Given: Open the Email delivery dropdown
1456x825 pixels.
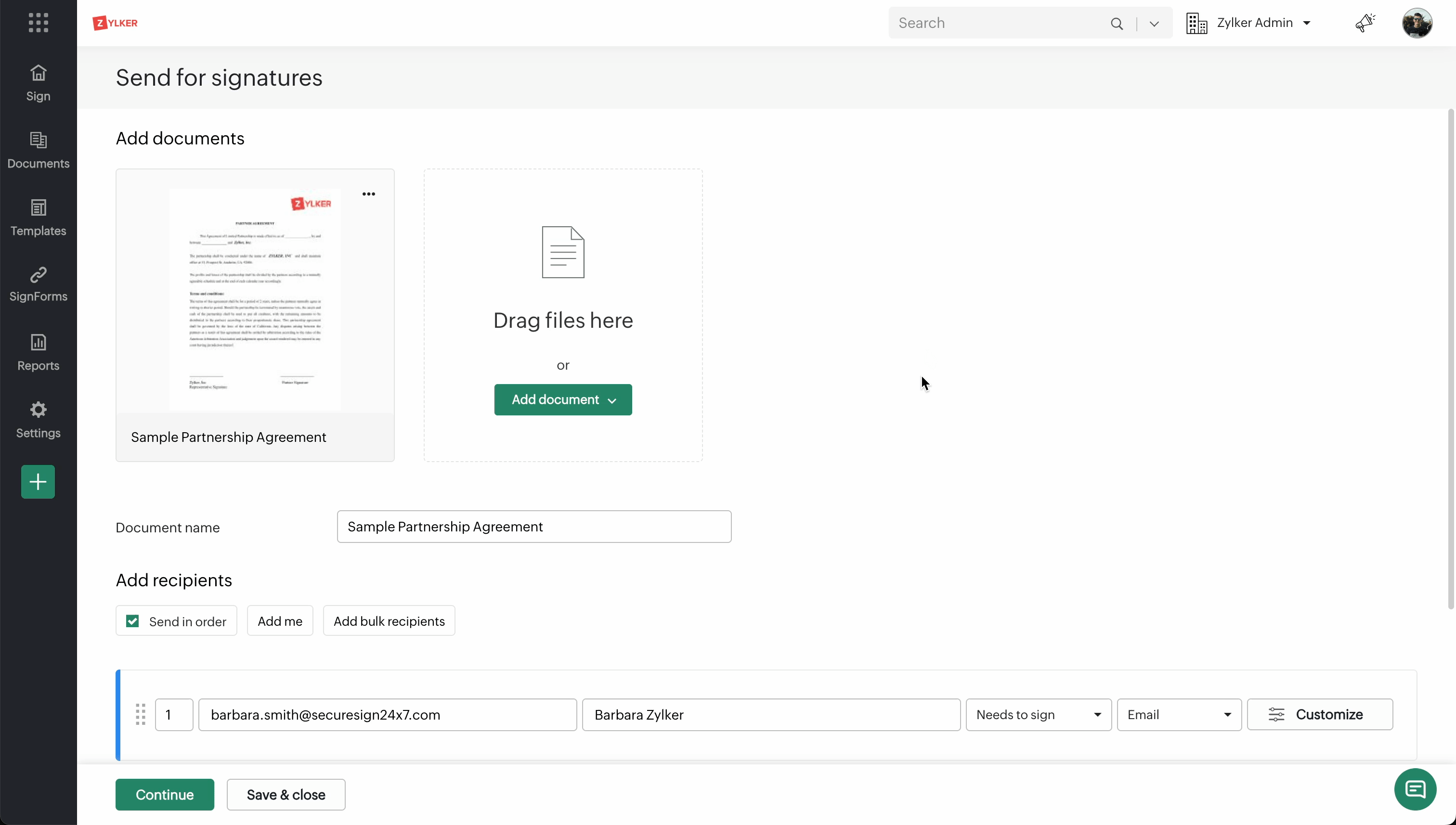Looking at the screenshot, I should pos(1179,714).
